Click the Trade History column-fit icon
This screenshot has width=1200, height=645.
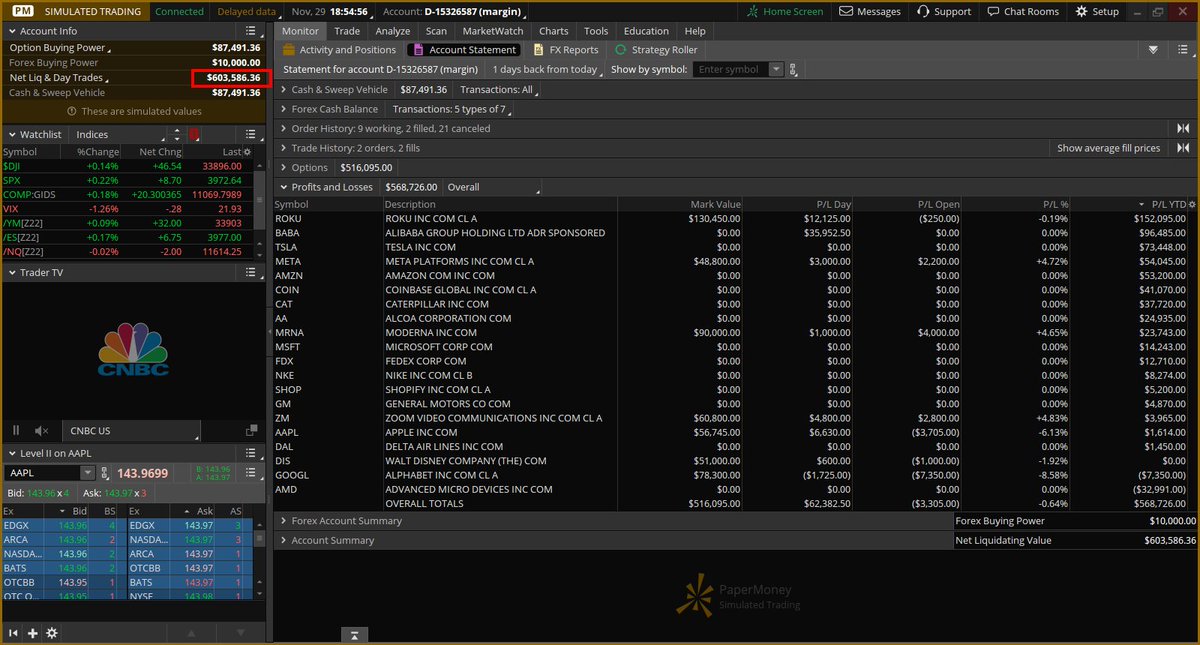tap(1184, 148)
